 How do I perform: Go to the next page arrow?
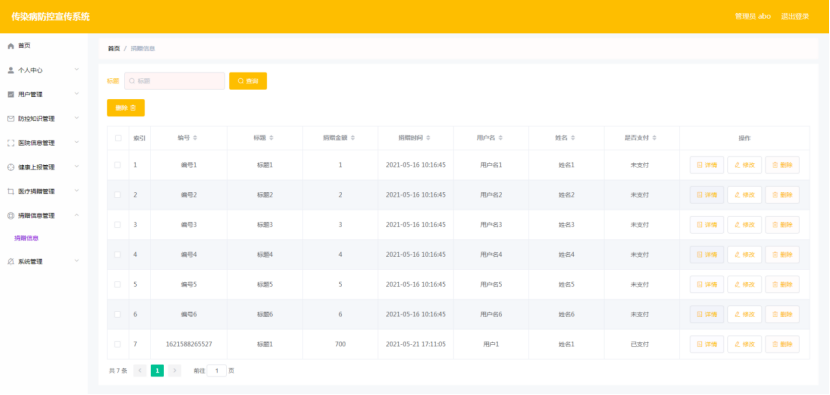175,371
